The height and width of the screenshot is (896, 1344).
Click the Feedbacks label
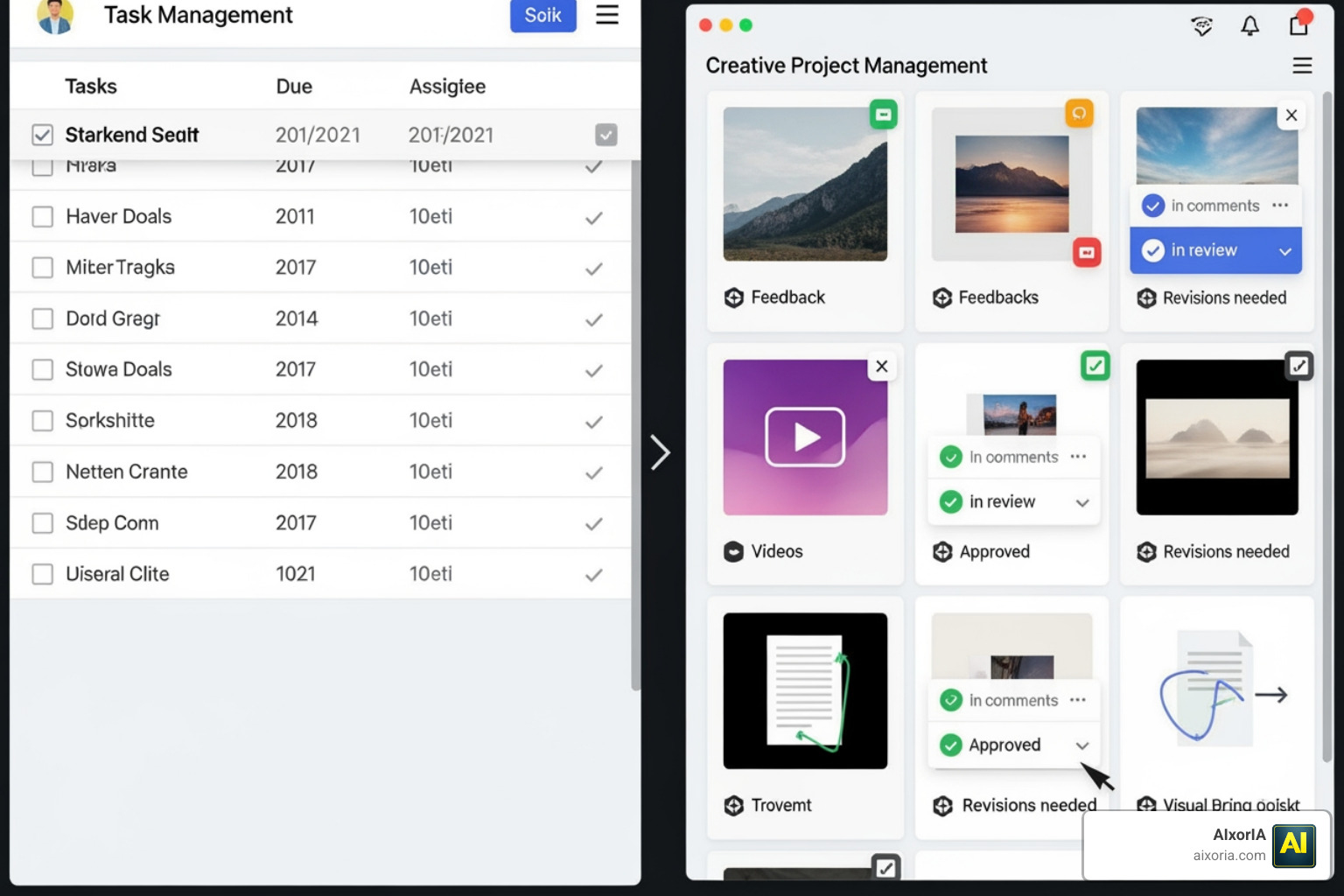(x=998, y=297)
